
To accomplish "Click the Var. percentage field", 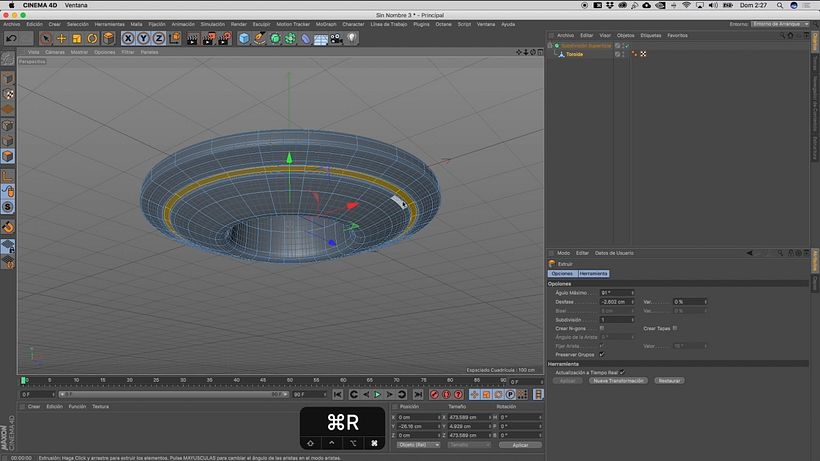I will pos(688,302).
